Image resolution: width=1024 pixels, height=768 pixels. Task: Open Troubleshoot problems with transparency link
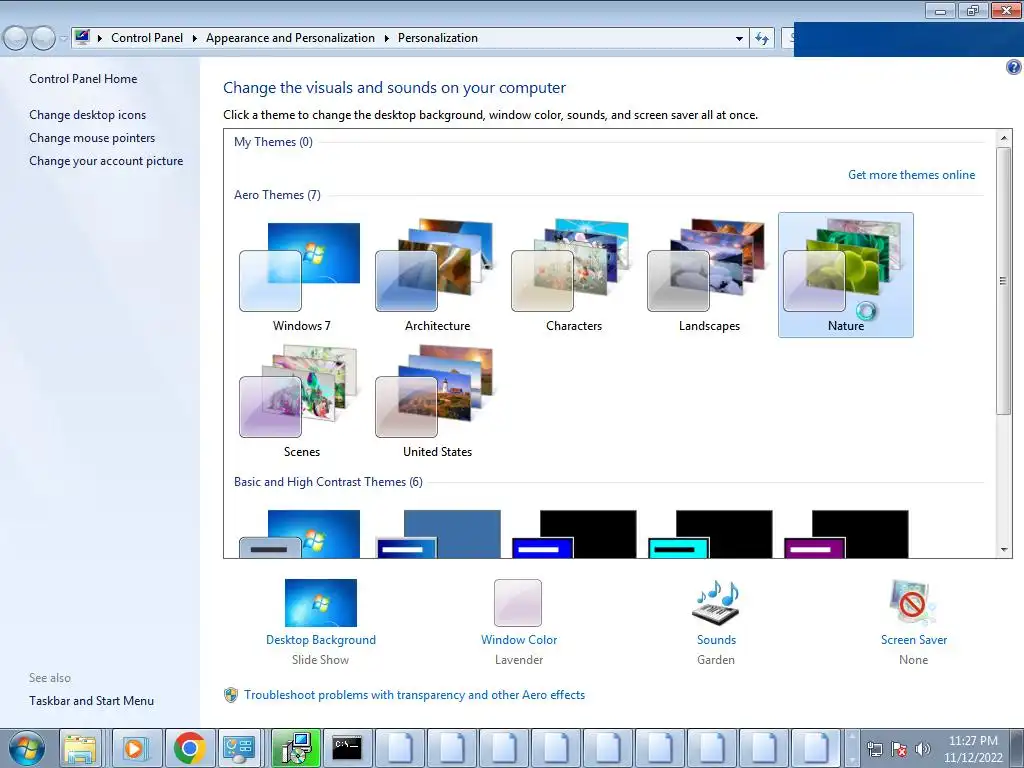click(x=414, y=695)
